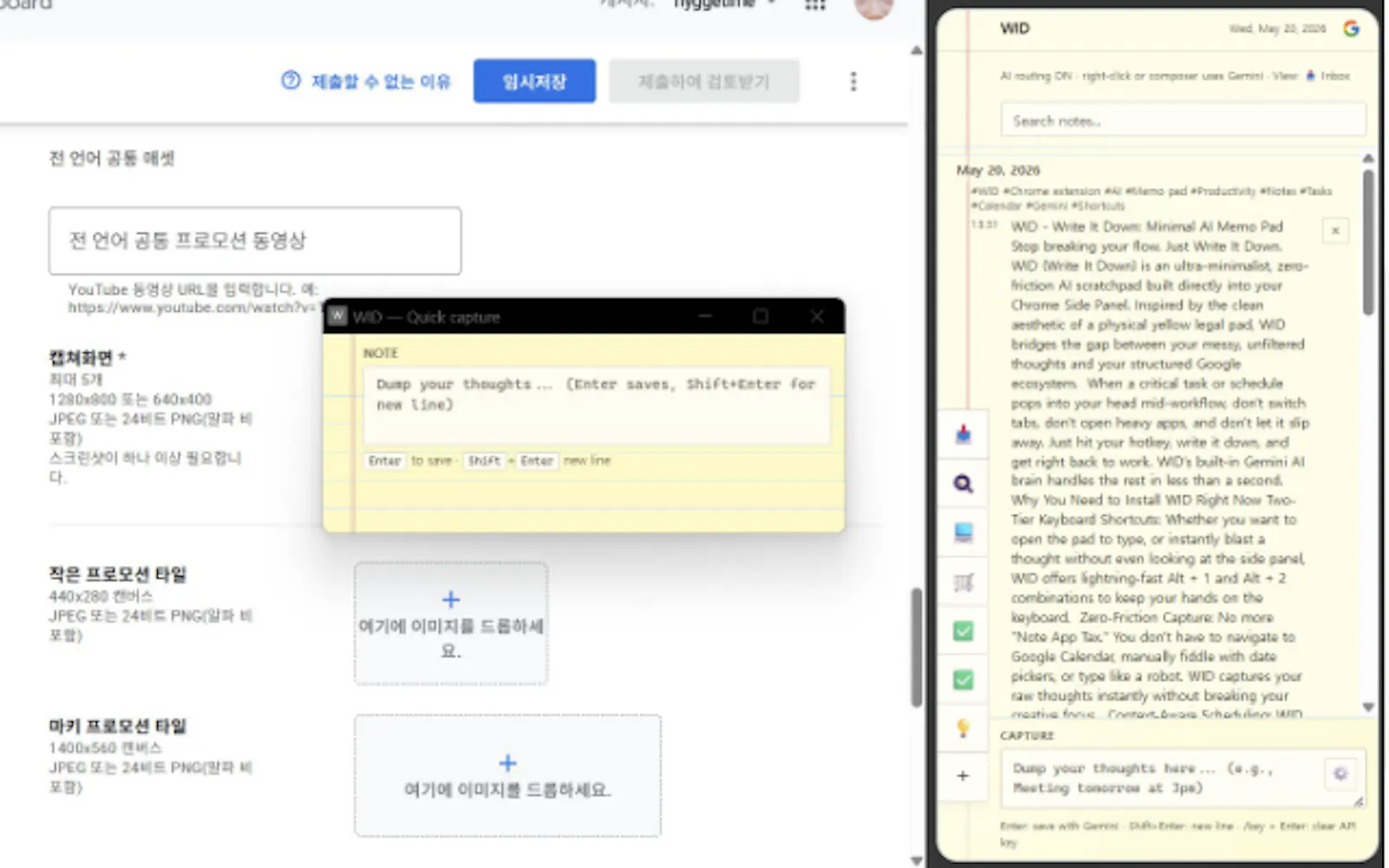Add a new category with the plus tab

[x=963, y=776]
